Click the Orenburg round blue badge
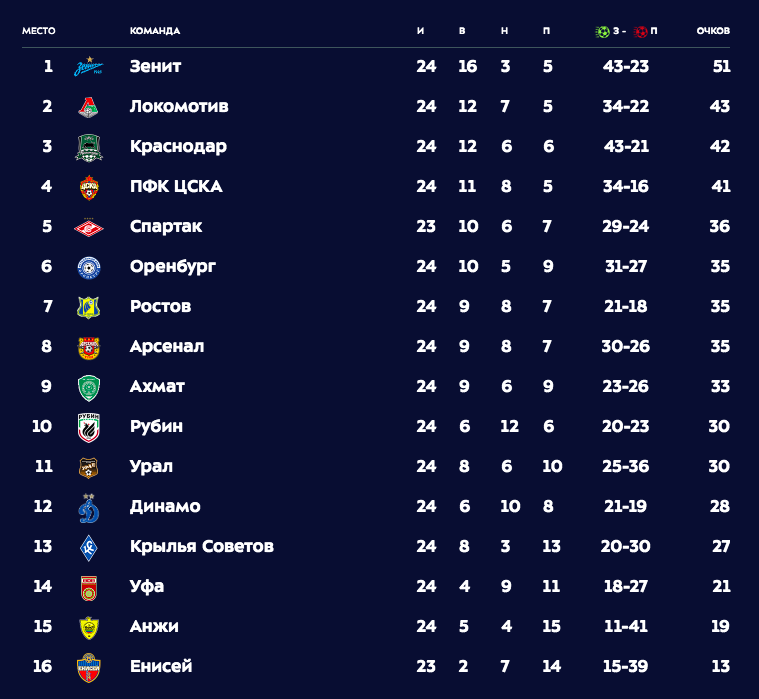This screenshot has height=699, width=759. click(x=89, y=267)
